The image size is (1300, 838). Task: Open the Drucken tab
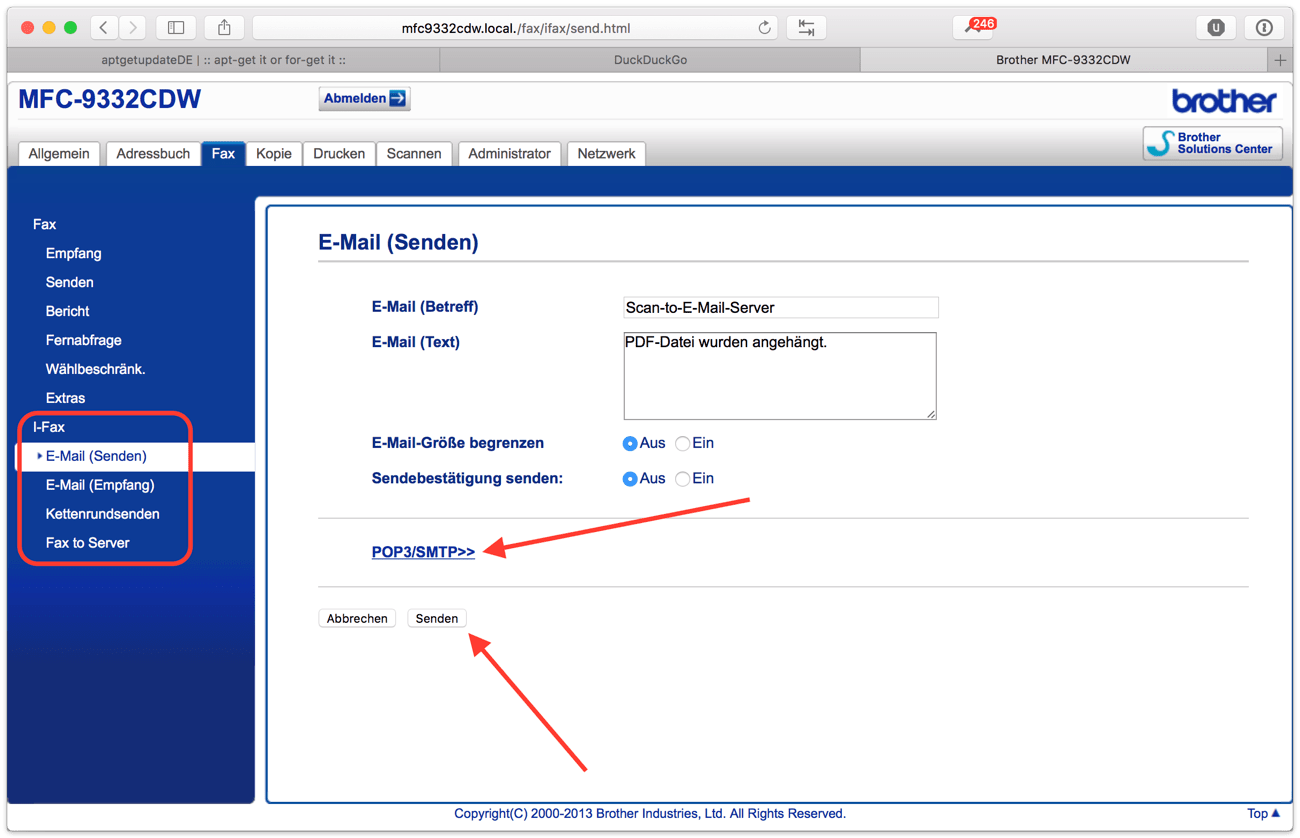(339, 154)
